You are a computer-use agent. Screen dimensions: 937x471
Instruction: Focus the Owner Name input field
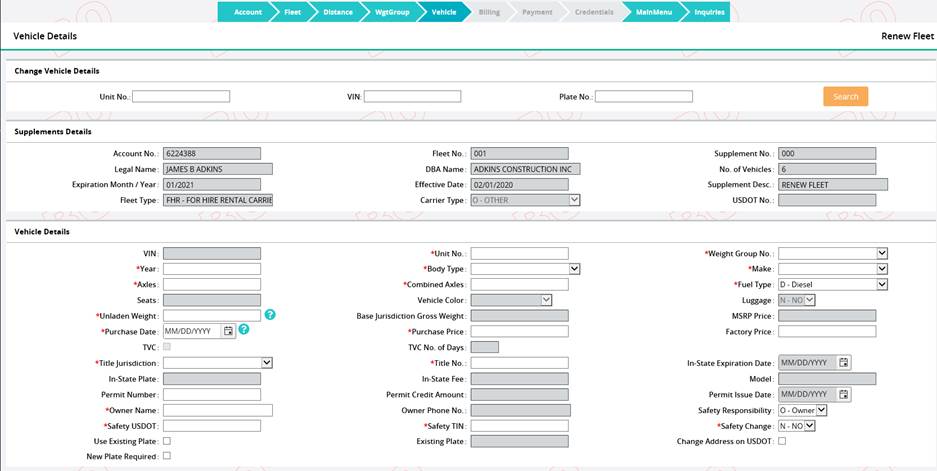pyautogui.click(x=211, y=410)
